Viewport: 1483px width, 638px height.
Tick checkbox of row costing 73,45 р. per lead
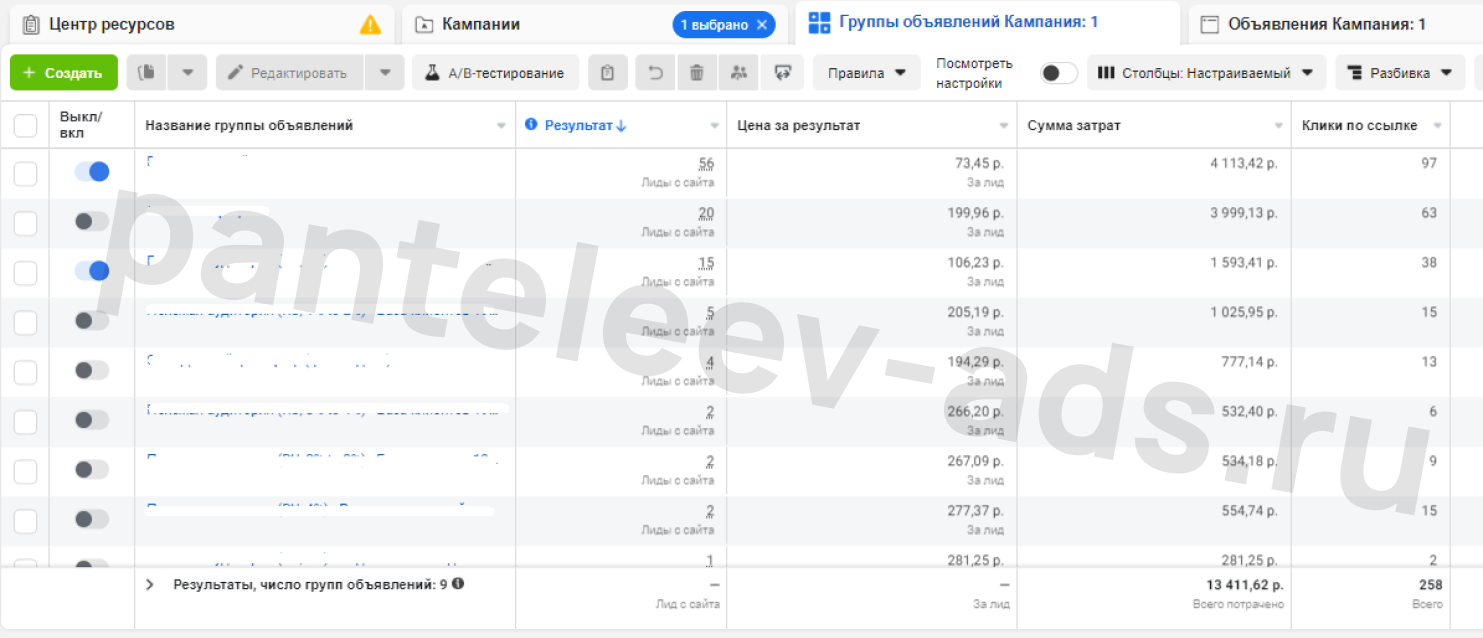(25, 173)
